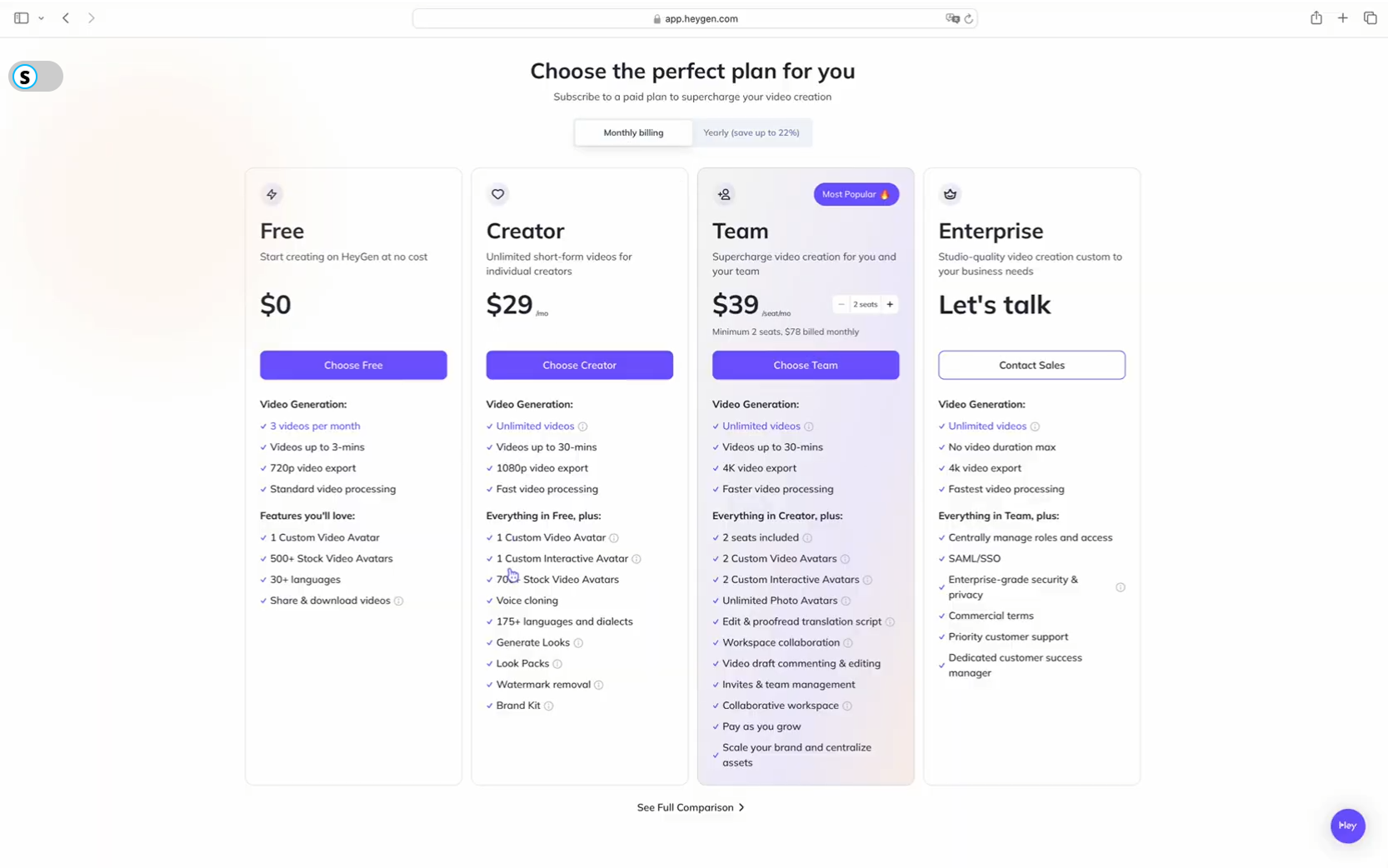1388x868 pixels.
Task: Decrease Team seats with minus button
Action: click(841, 304)
